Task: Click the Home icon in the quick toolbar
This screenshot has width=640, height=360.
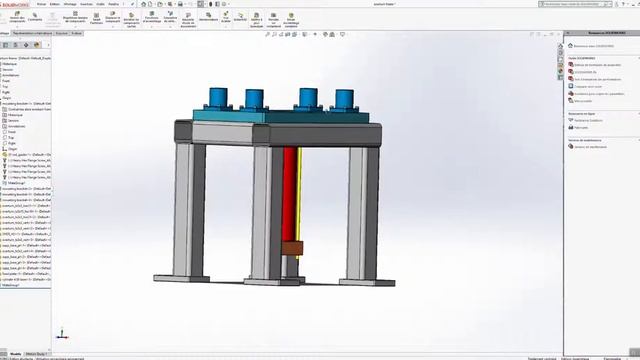Action: (x=144, y=4)
